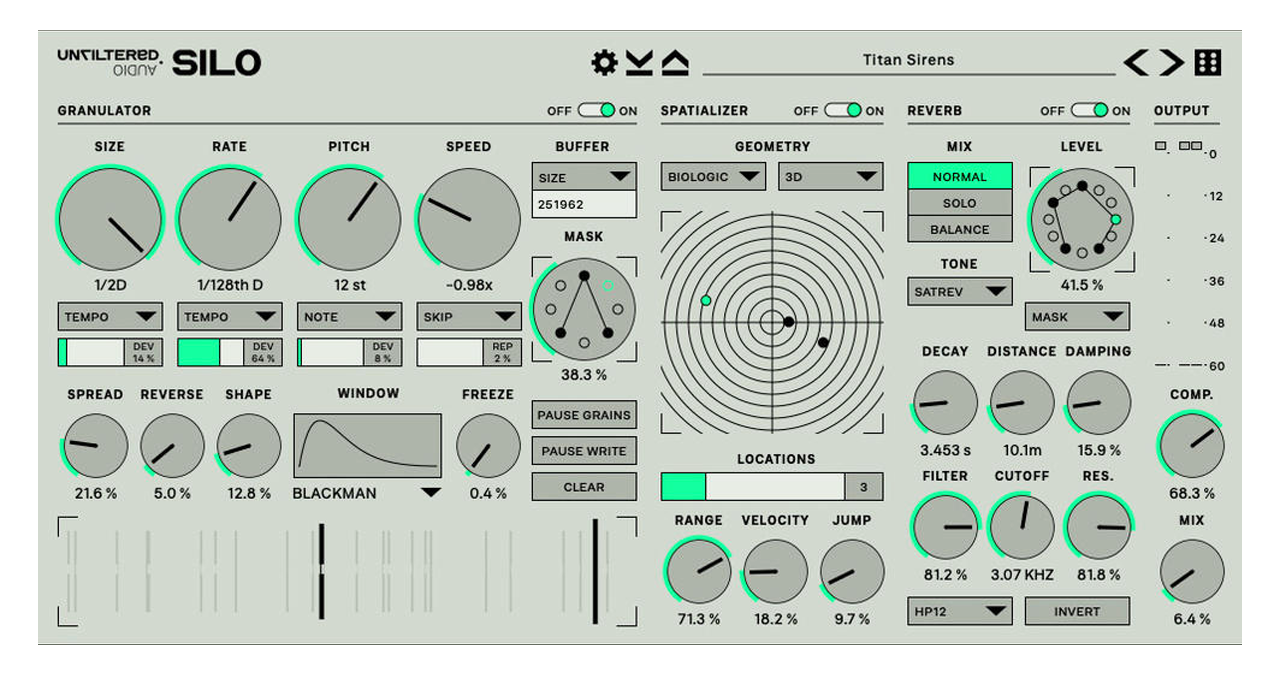The width and height of the screenshot is (1280, 675).
Task: Click the reverb DAMPING knob
Action: 1098,403
